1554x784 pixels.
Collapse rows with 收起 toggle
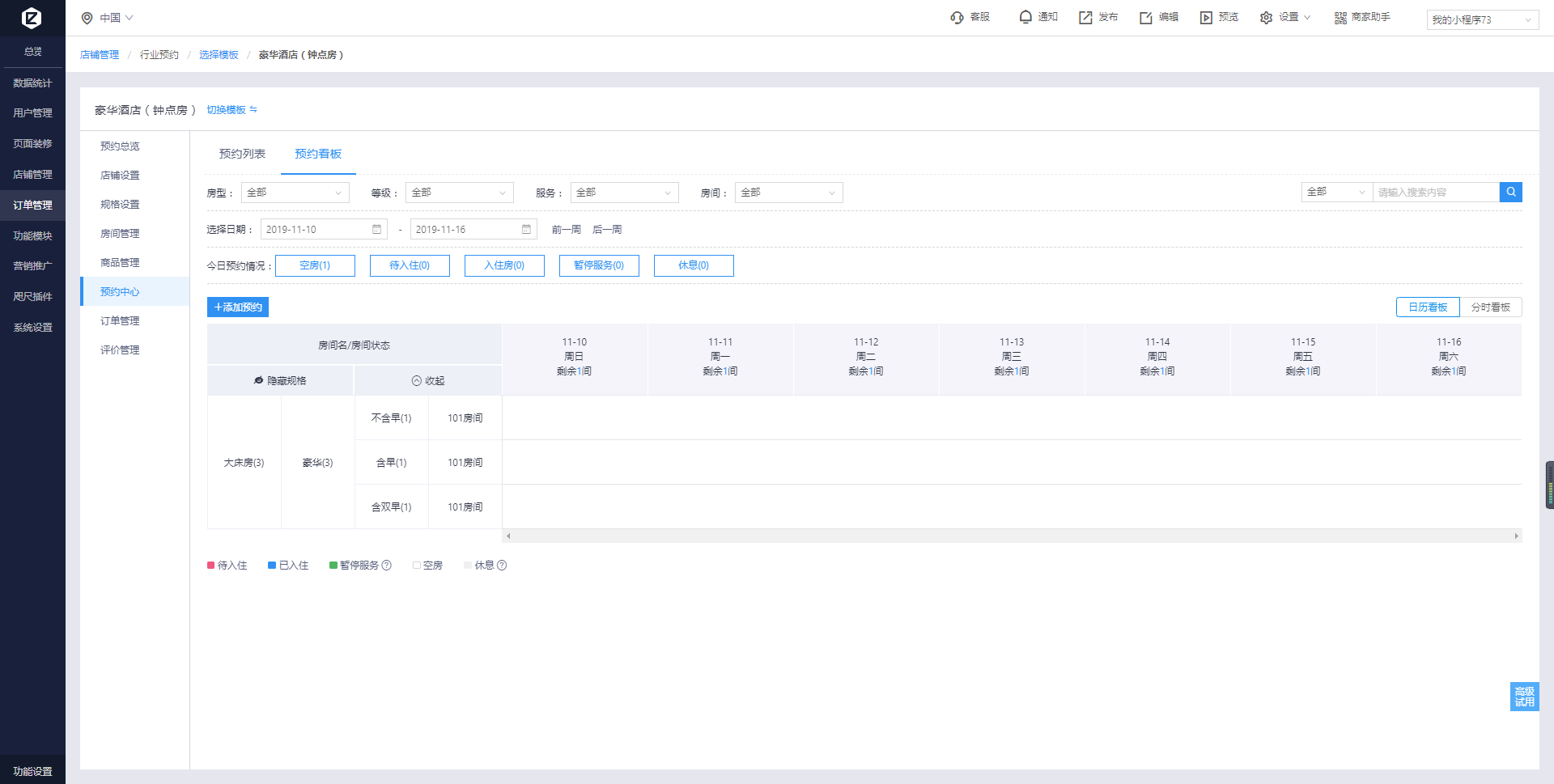428,380
